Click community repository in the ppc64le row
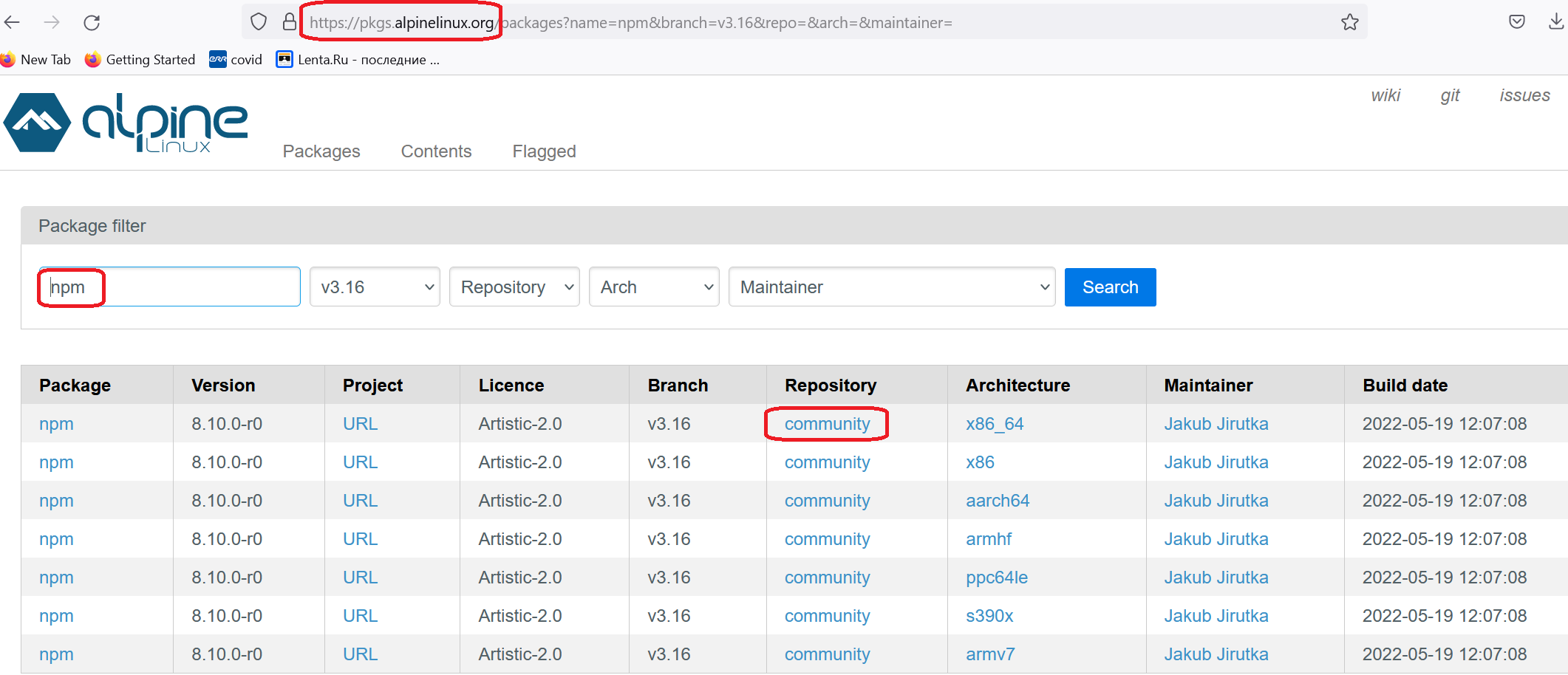1568x675 pixels. [x=827, y=578]
